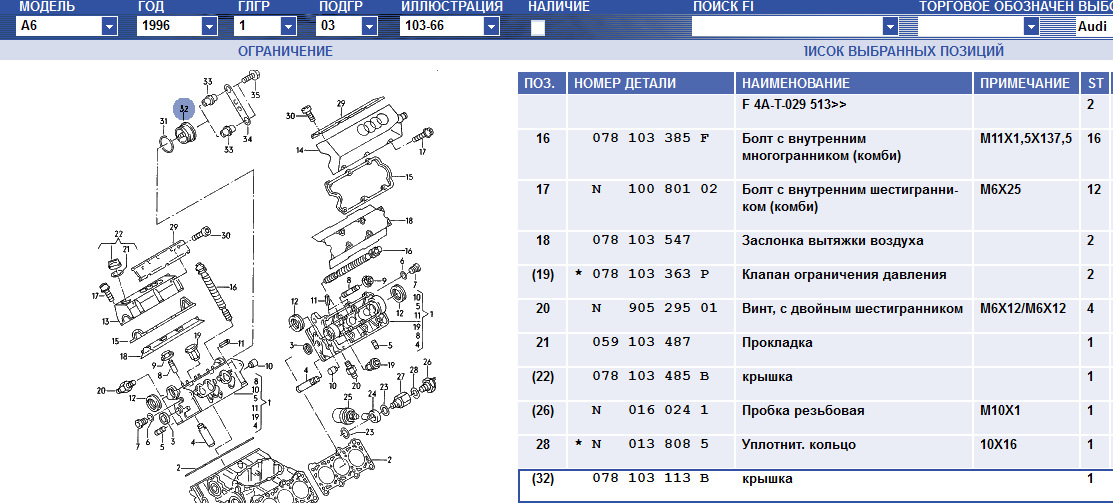Screen dimensions: 1113x503
Task: Click callout 14 on the valve cover
Action: [x=300, y=150]
